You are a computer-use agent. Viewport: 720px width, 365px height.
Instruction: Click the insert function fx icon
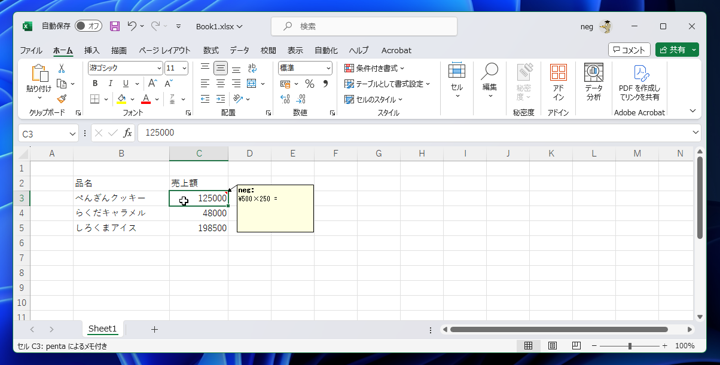[x=127, y=133]
